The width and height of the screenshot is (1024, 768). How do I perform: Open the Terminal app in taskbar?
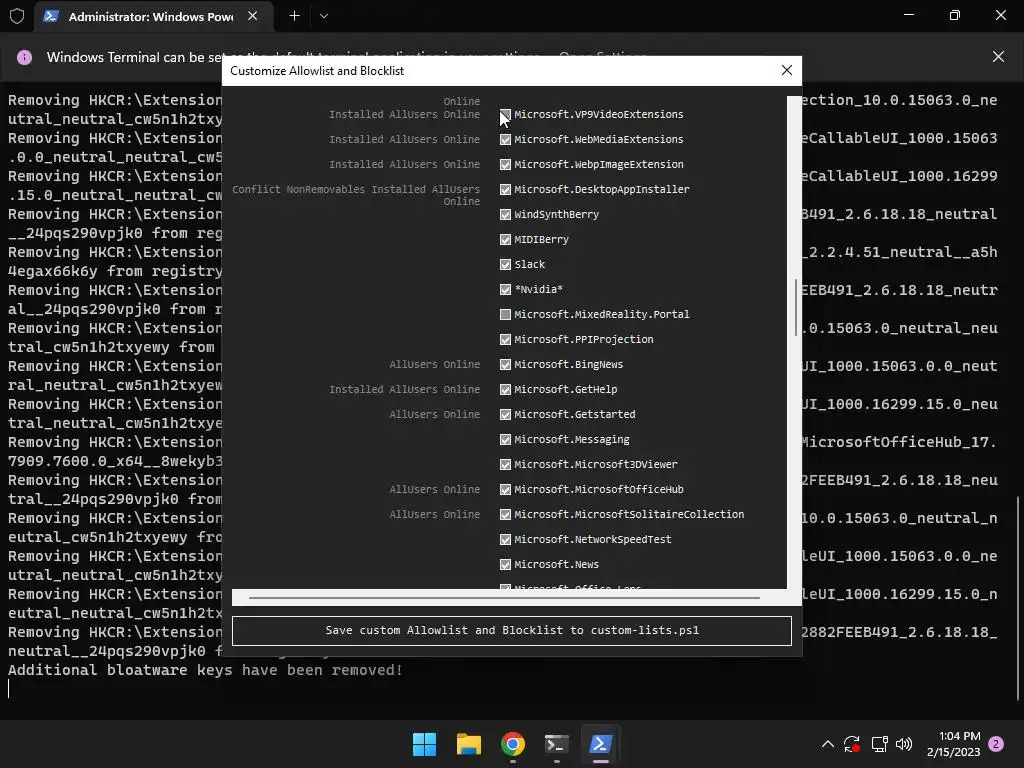click(x=556, y=744)
